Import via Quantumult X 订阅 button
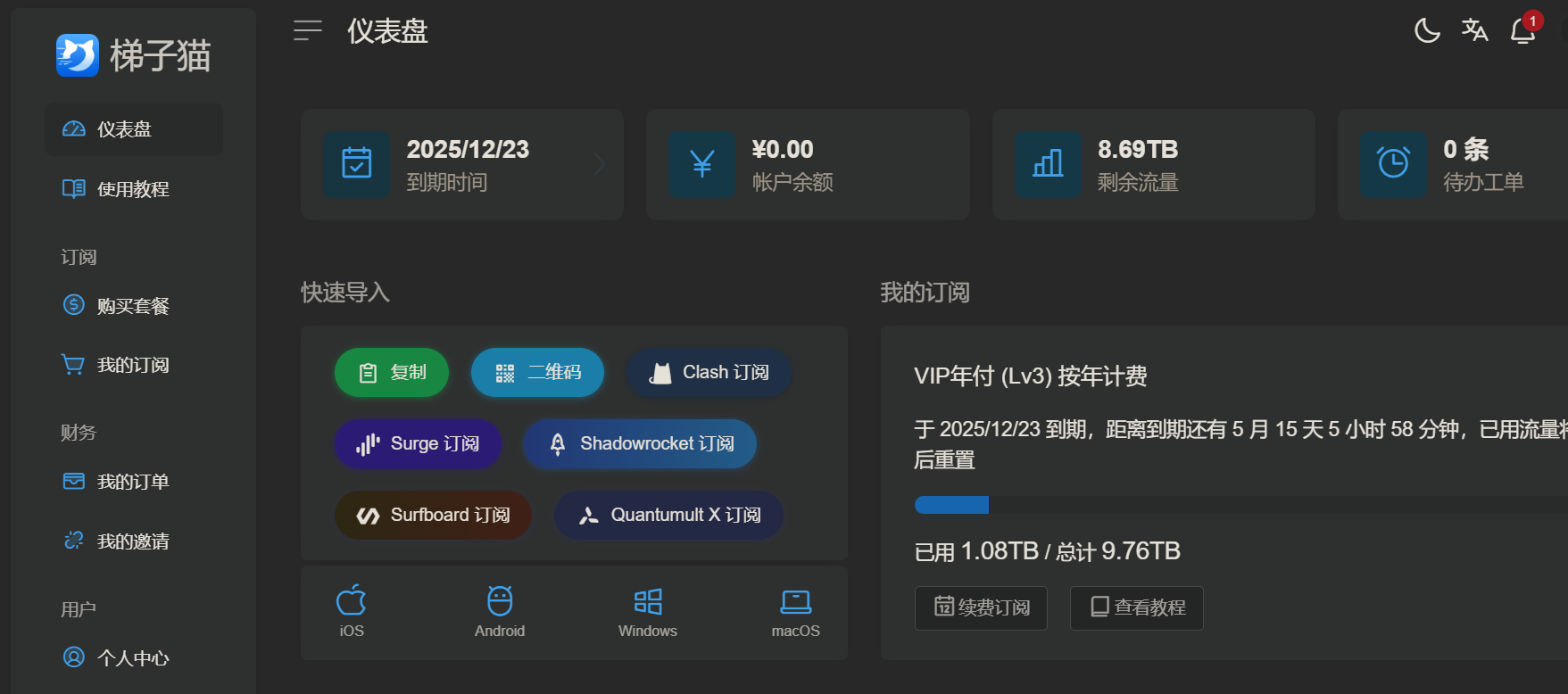This screenshot has width=1568, height=694. tap(669, 515)
